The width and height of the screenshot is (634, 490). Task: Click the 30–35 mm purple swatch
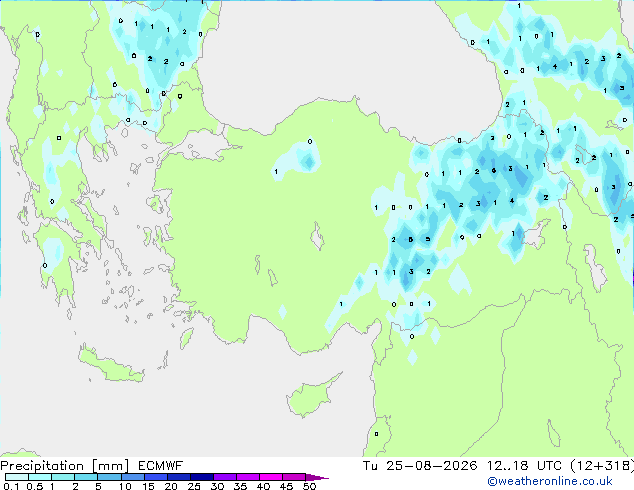pos(224,477)
